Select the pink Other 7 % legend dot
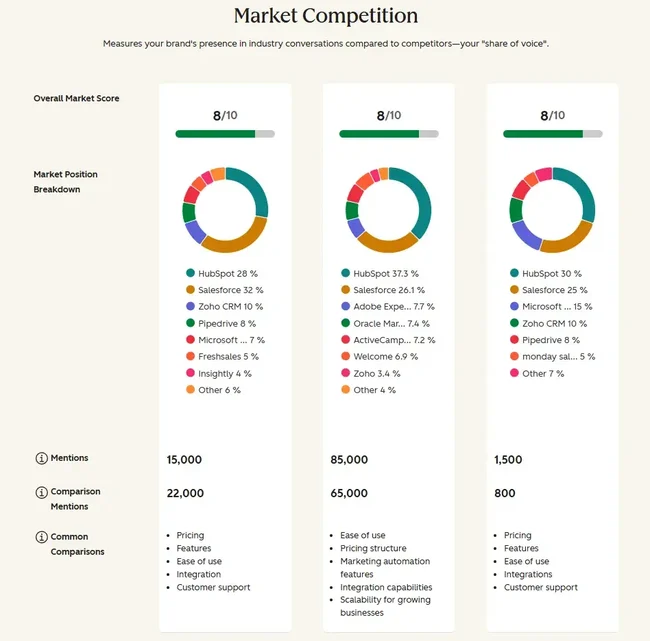The image size is (650, 641). pyautogui.click(x=514, y=373)
